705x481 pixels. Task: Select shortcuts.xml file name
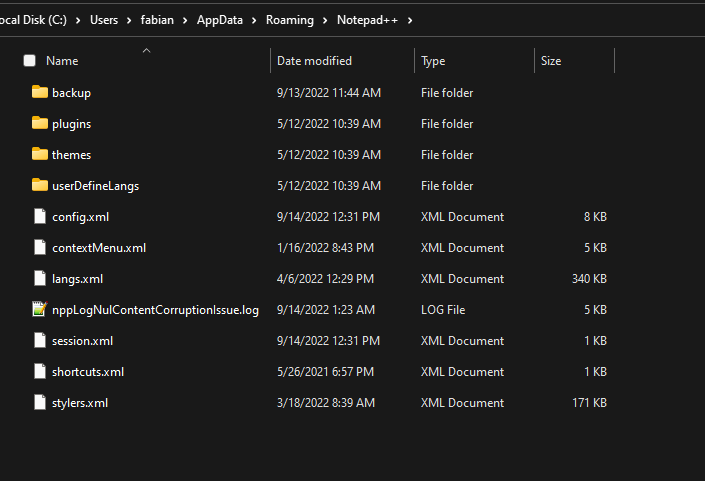[88, 372]
